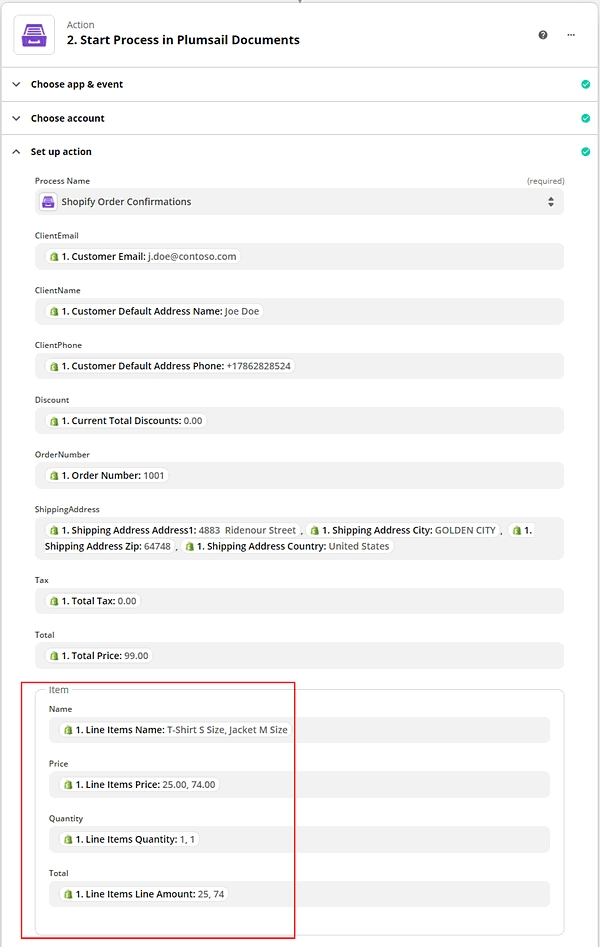600x947 pixels.
Task: Click Shopify icon in Line Items Quantity token
Action: [68, 839]
